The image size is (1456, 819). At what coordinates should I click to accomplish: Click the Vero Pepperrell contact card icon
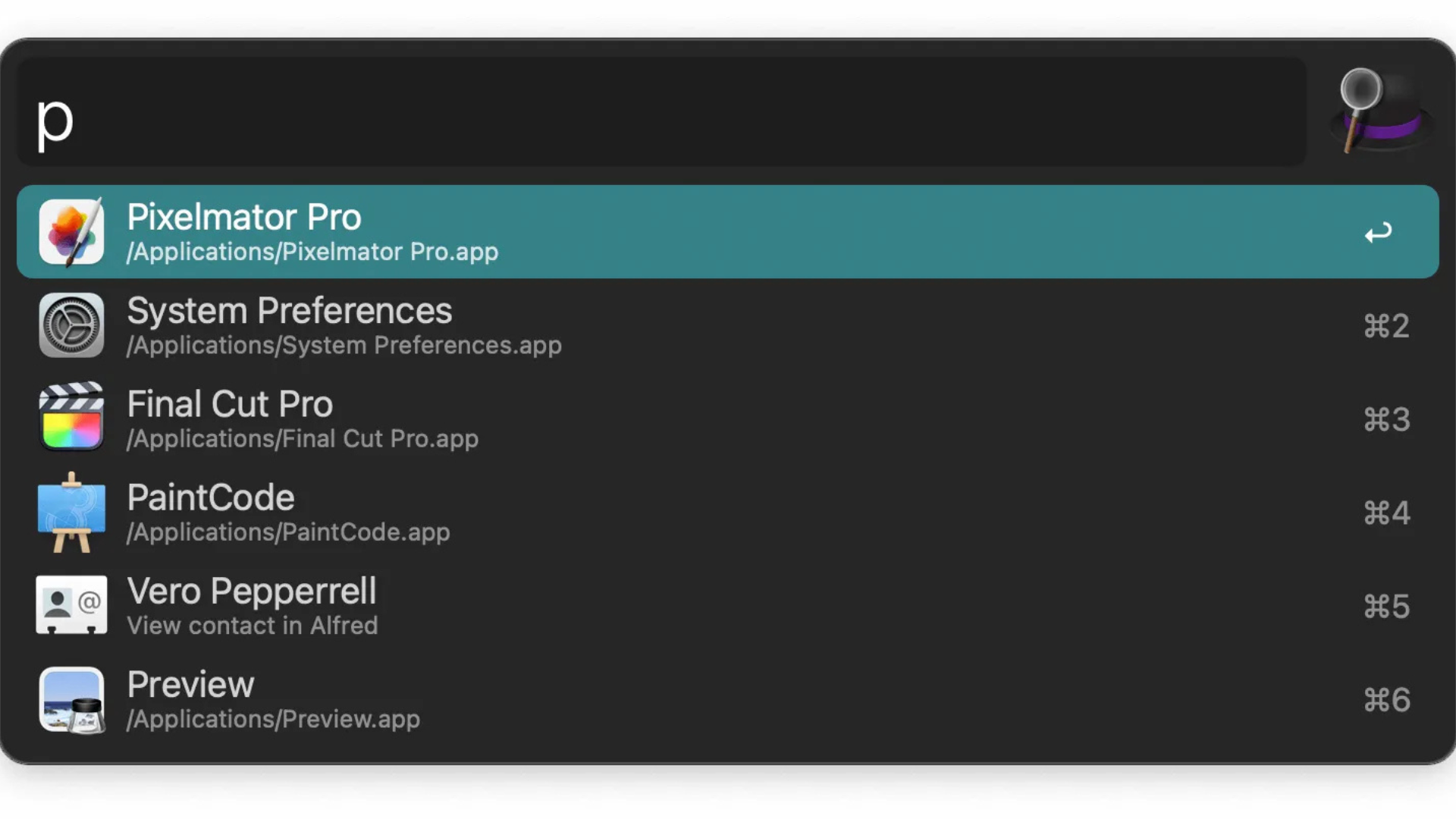71,605
